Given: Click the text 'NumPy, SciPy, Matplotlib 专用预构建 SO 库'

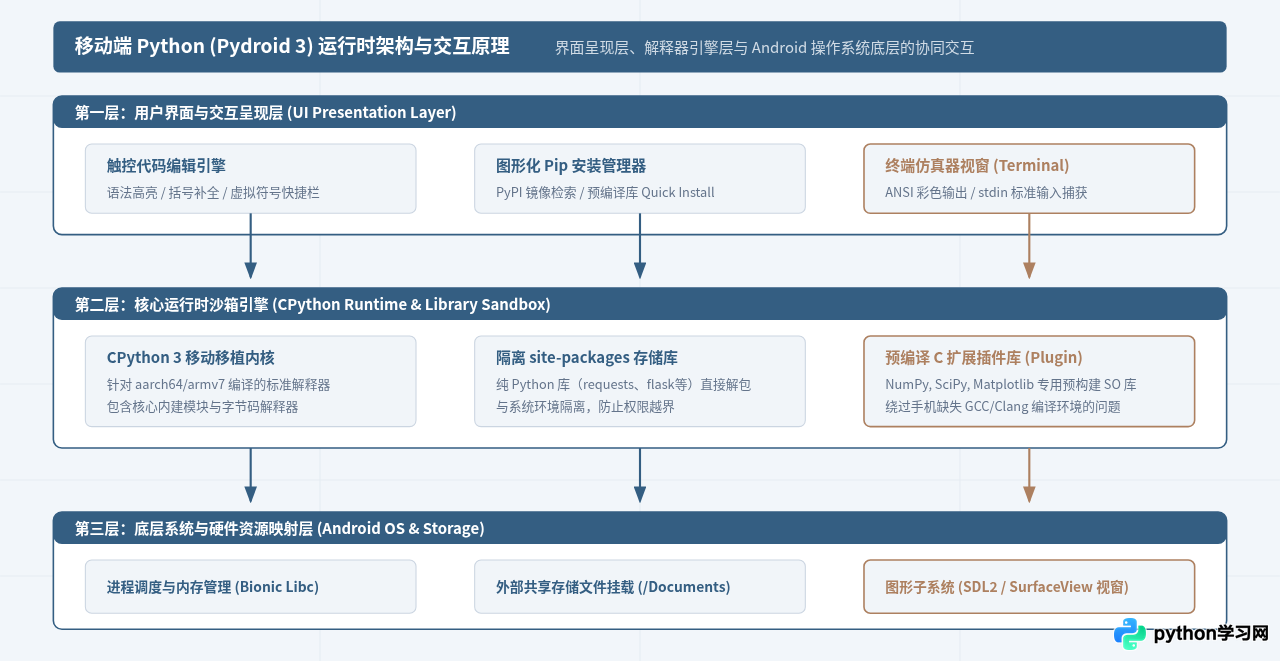Looking at the screenshot, I should (x=1011, y=384).
